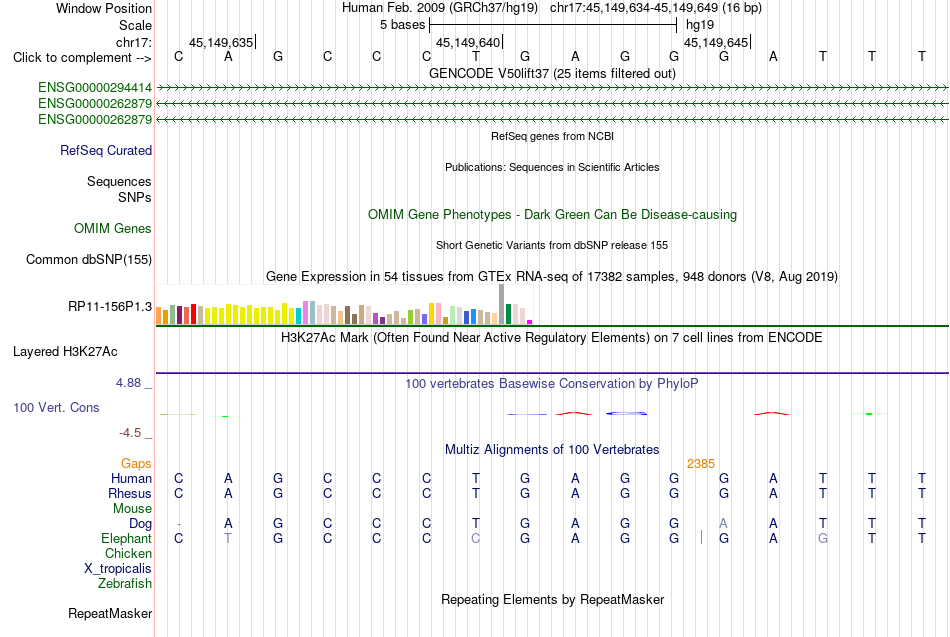Click the X_tropicalis species row label
The width and height of the screenshot is (950, 637).
pyautogui.click(x=118, y=569)
